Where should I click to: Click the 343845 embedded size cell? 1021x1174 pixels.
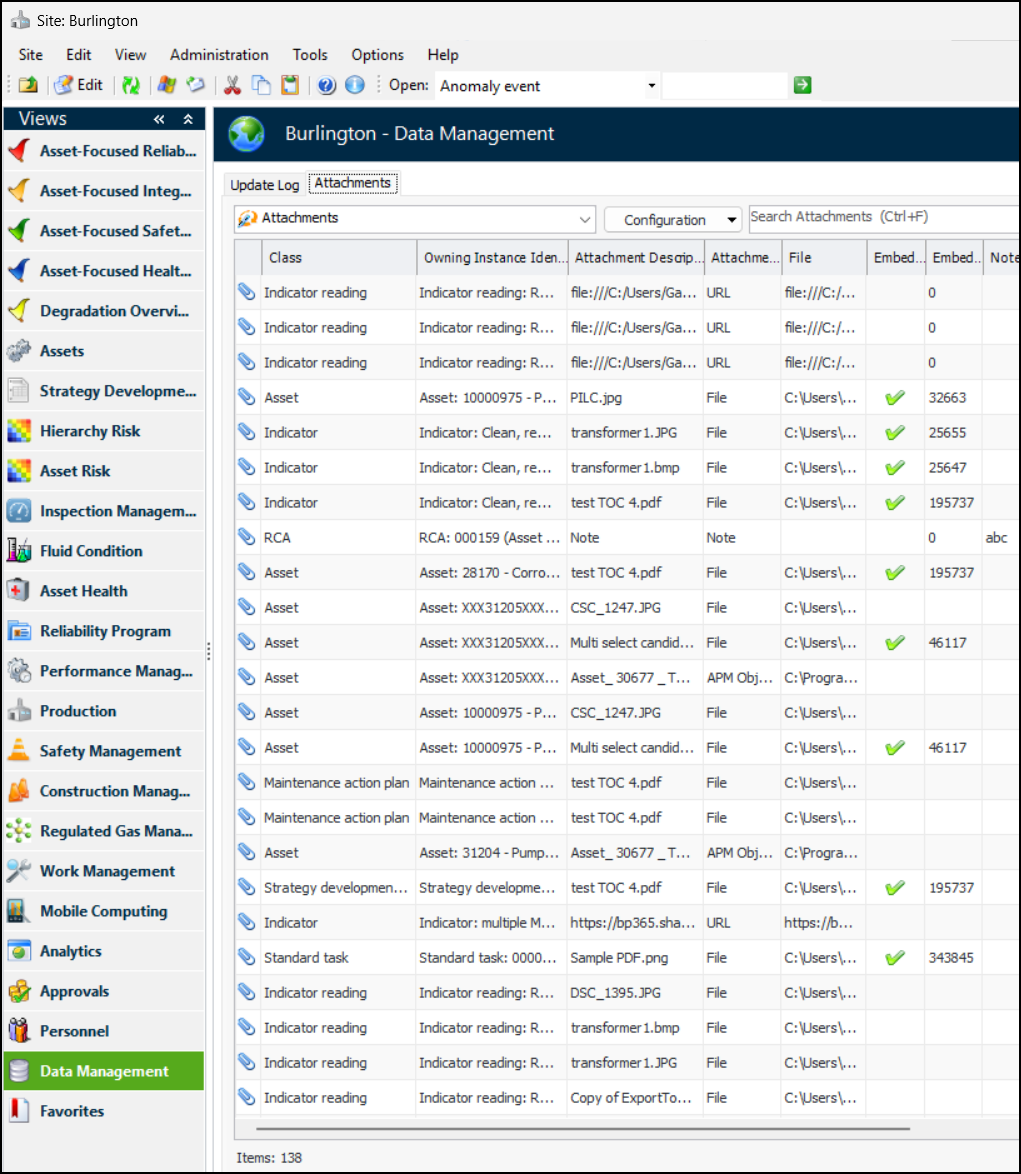[951, 958]
